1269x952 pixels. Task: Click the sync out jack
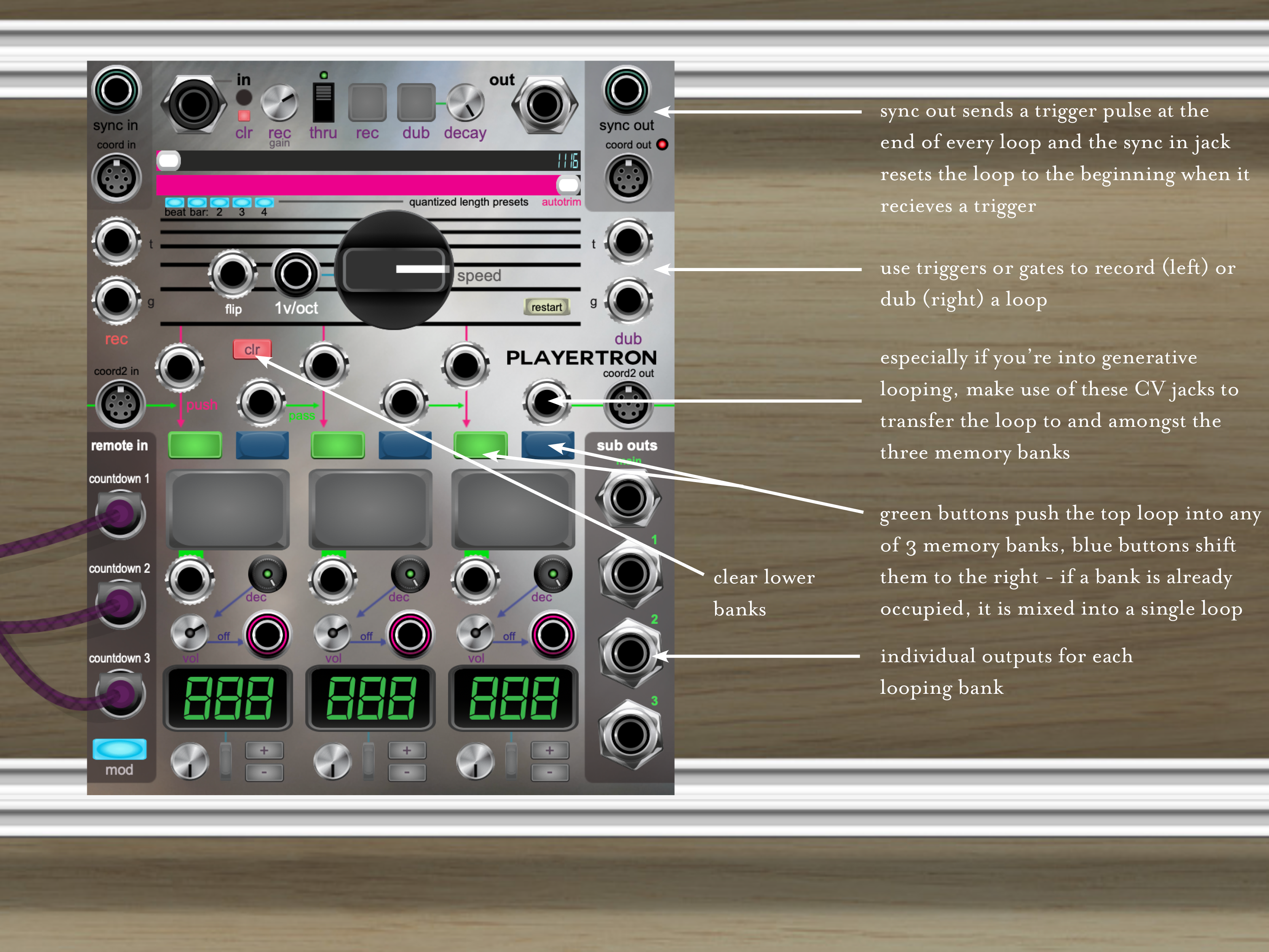click(x=626, y=90)
